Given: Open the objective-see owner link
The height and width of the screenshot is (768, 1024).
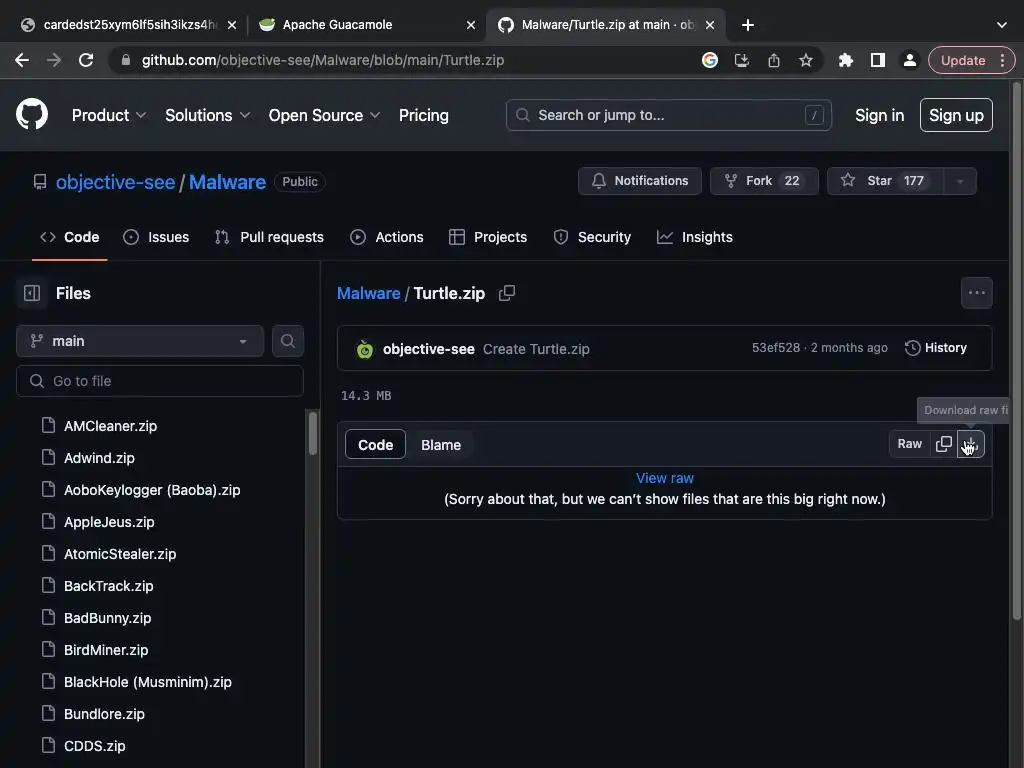Looking at the screenshot, I should 116,182.
